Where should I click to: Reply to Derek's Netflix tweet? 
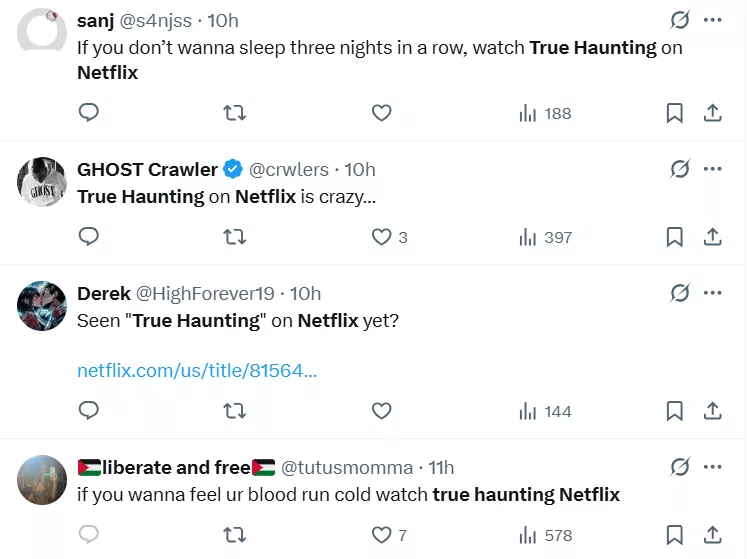click(x=89, y=410)
